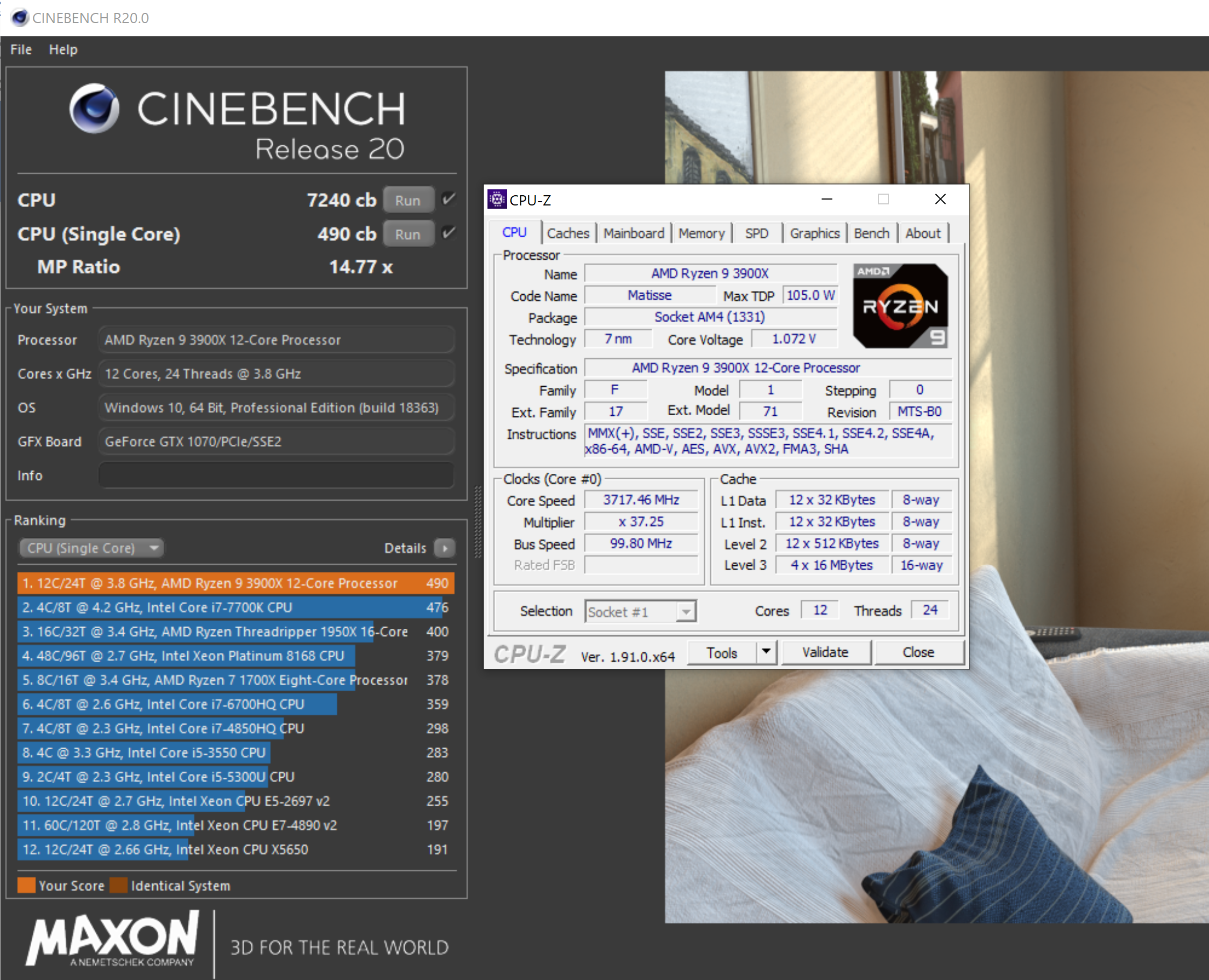
Task: Switch to the Memory tab
Action: point(701,233)
